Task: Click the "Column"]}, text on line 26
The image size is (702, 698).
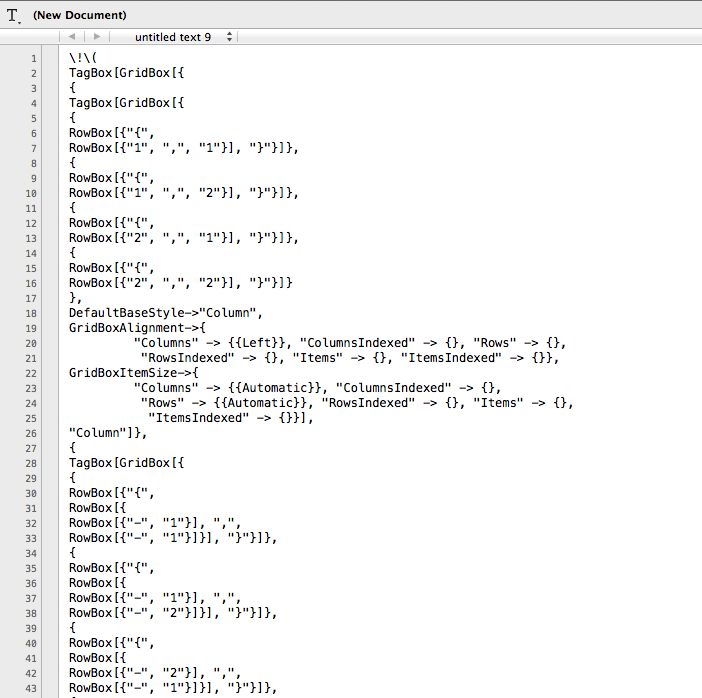Action: tap(108, 433)
